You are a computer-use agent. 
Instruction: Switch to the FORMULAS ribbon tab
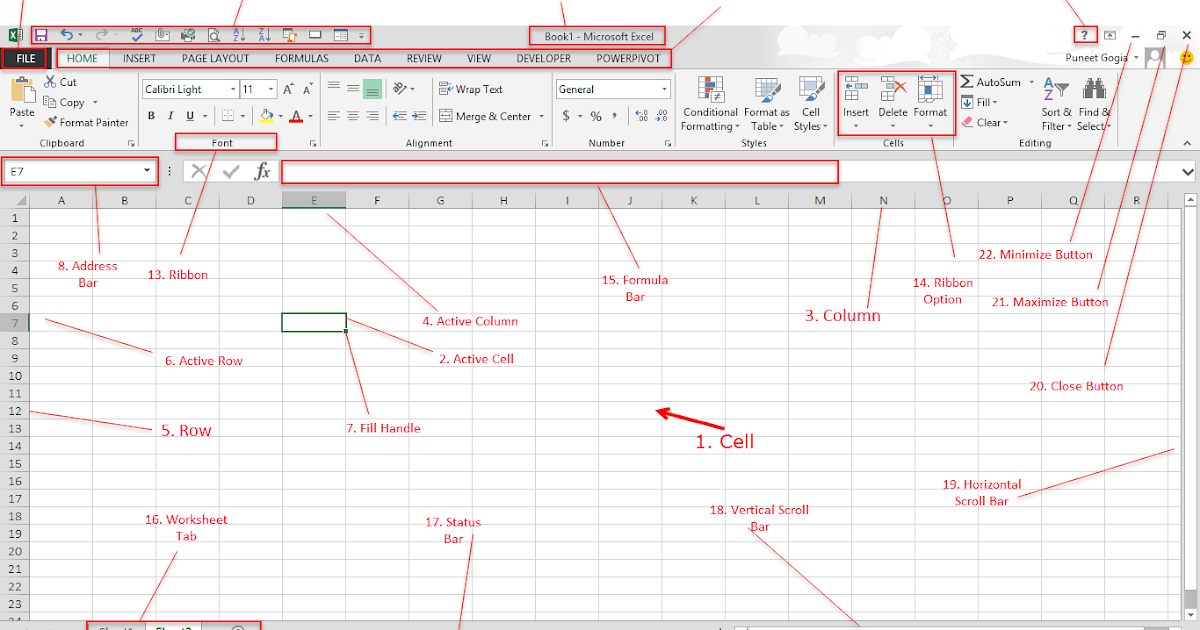click(301, 58)
